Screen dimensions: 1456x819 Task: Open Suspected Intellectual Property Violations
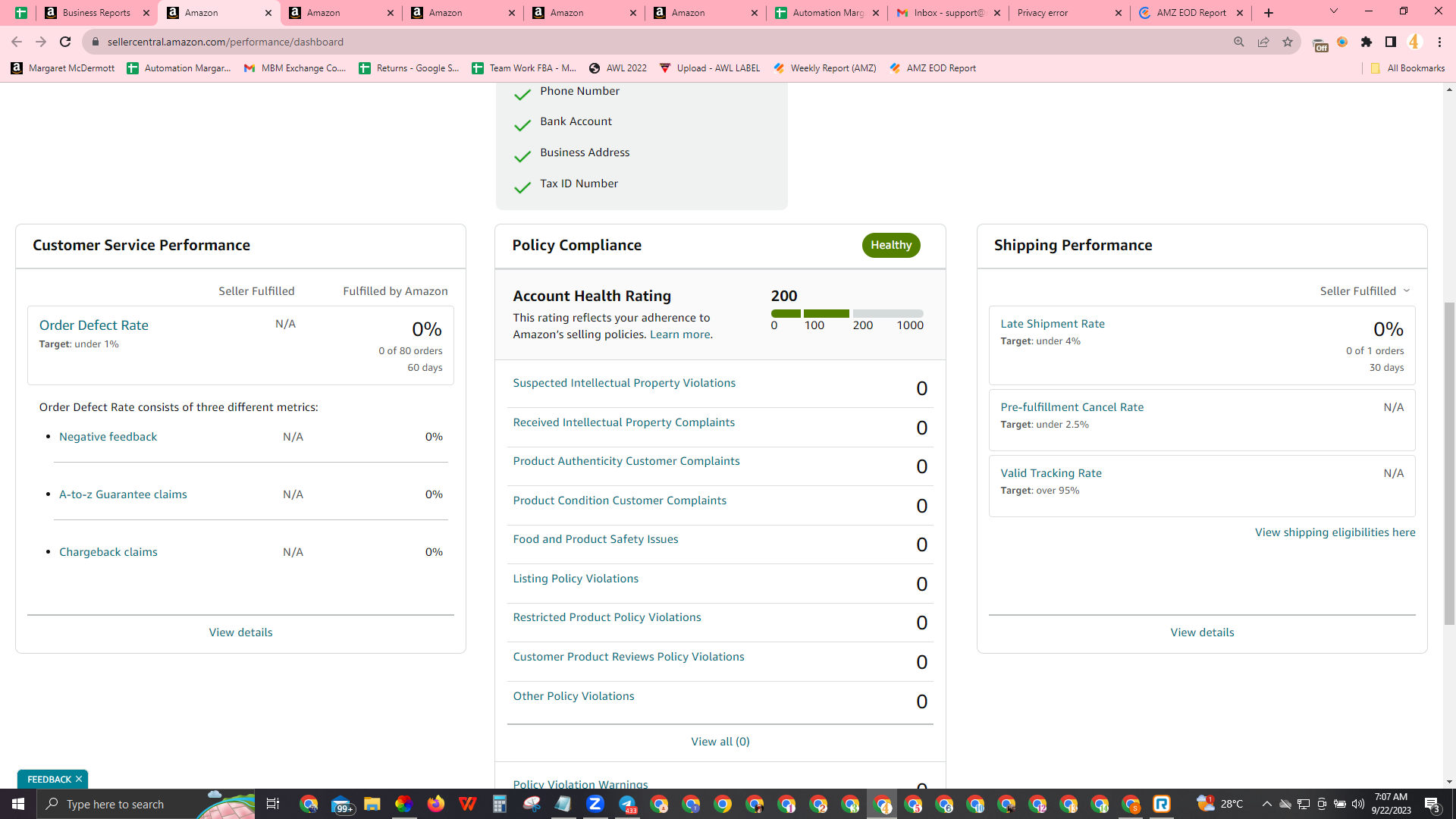click(x=624, y=383)
